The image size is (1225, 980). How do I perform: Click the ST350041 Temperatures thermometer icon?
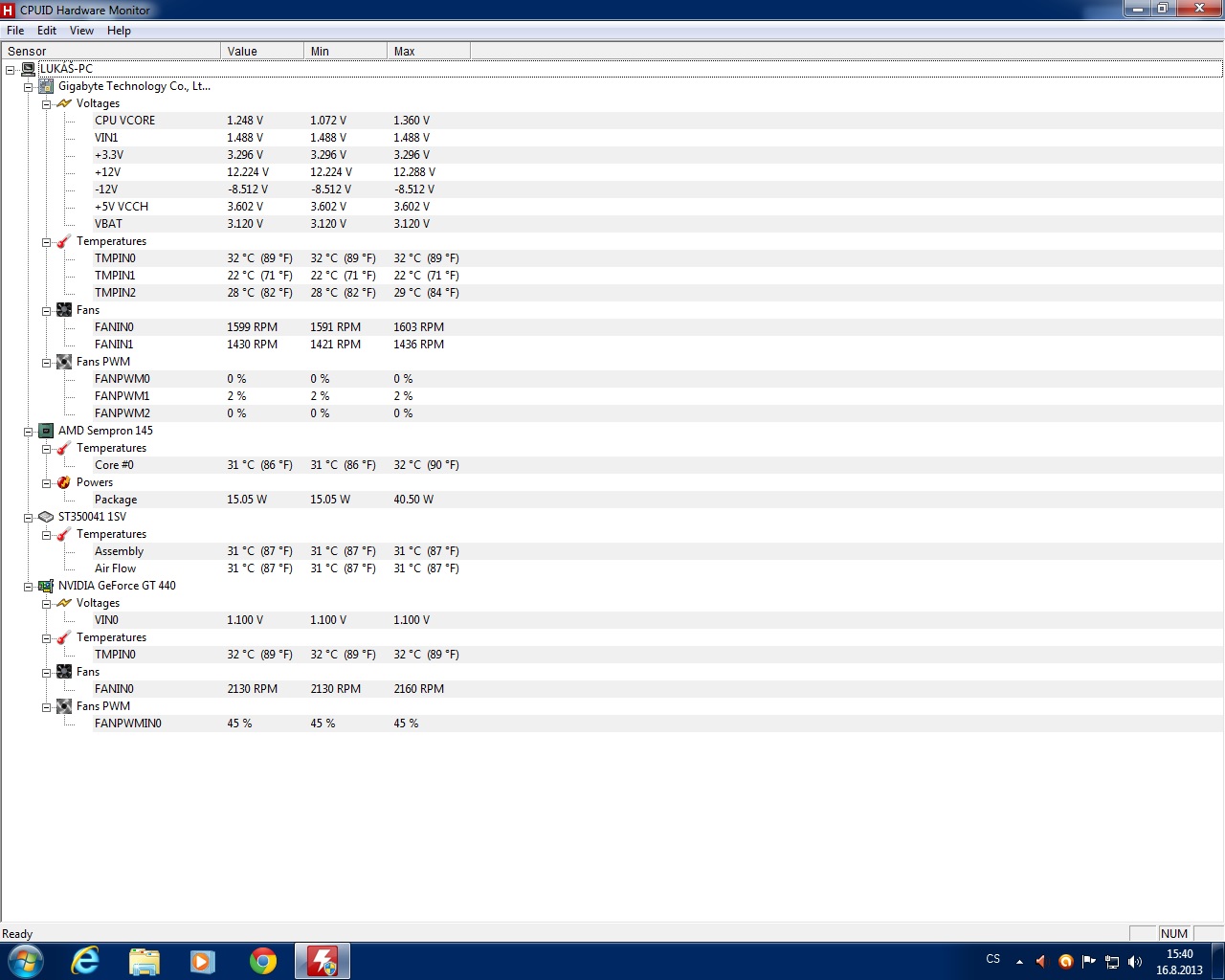pyautogui.click(x=64, y=534)
